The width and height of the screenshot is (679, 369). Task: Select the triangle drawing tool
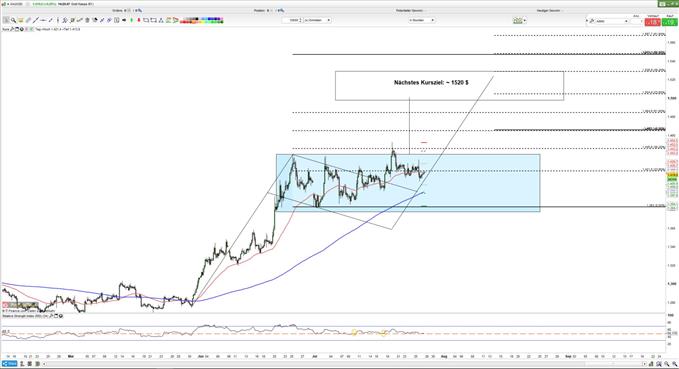[161, 20]
